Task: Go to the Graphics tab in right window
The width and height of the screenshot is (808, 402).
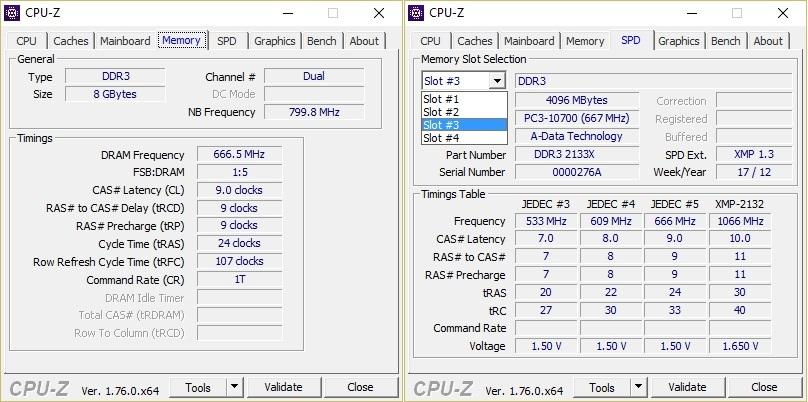Action: click(x=678, y=41)
